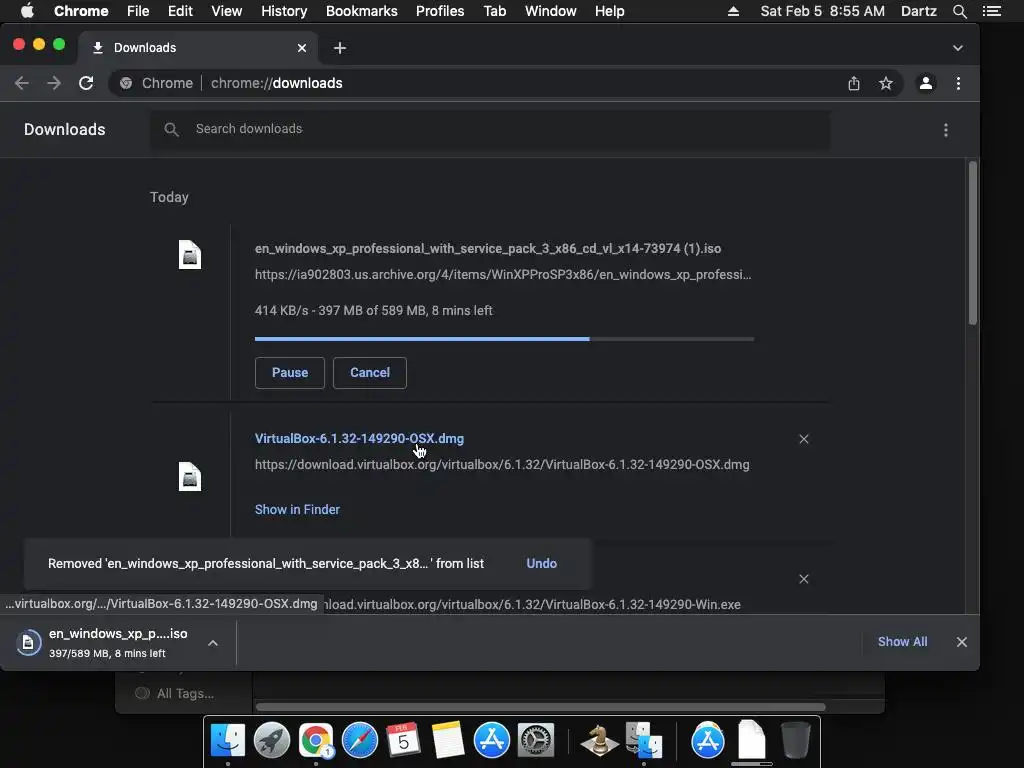This screenshot has width=1024, height=768.
Task: Open the Downloads page more actions menu
Action: click(x=946, y=130)
